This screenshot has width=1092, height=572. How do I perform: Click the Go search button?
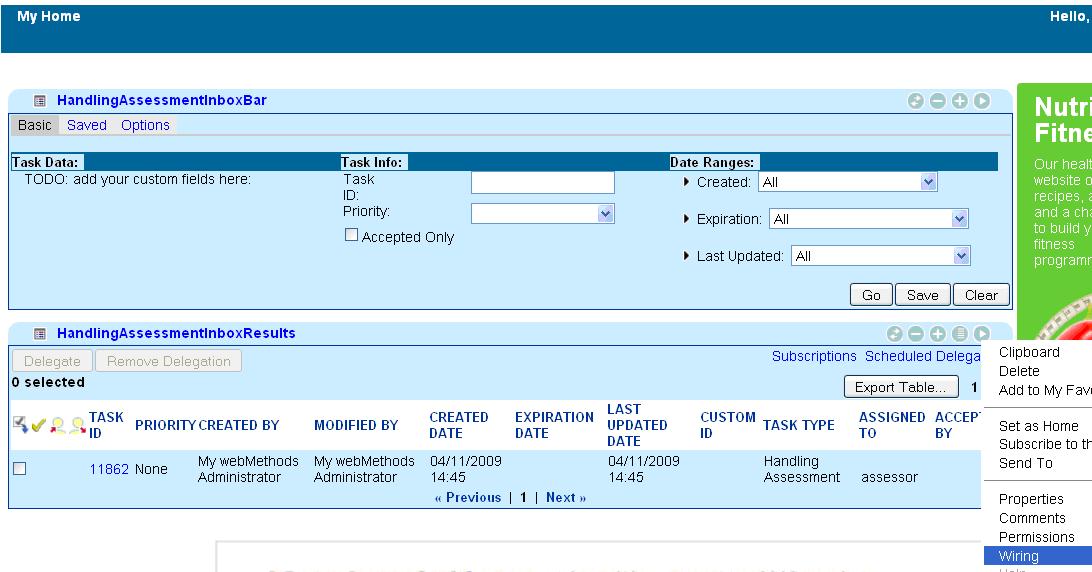pyautogui.click(x=871, y=295)
